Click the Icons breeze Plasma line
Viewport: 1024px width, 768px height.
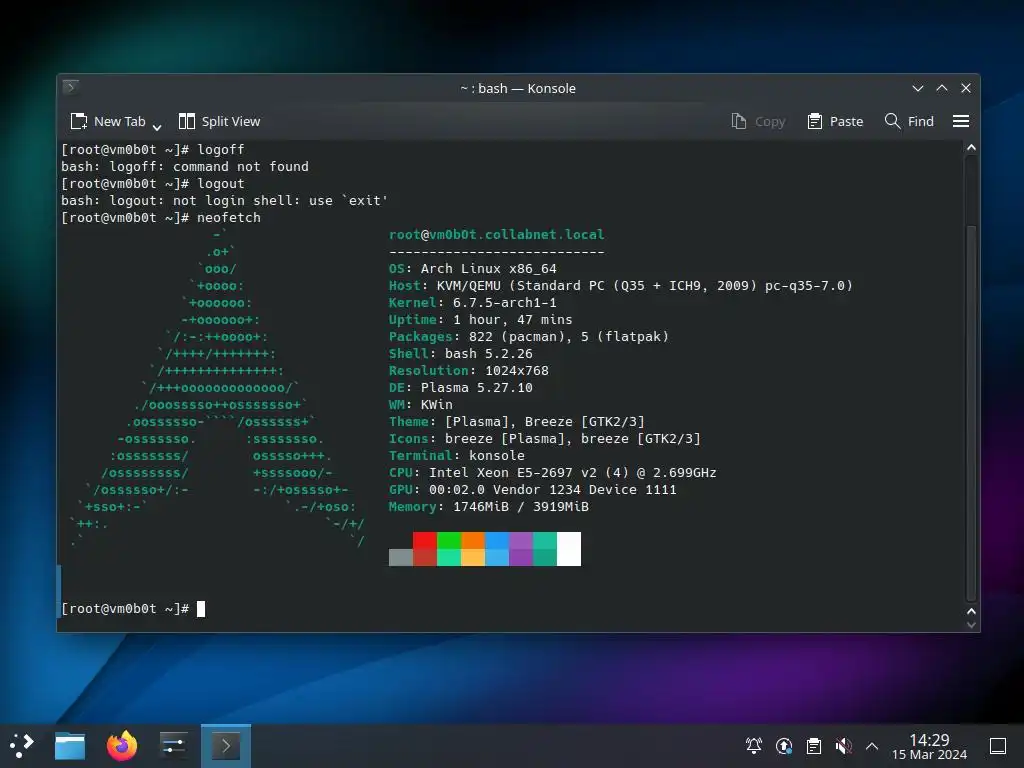[545, 438]
